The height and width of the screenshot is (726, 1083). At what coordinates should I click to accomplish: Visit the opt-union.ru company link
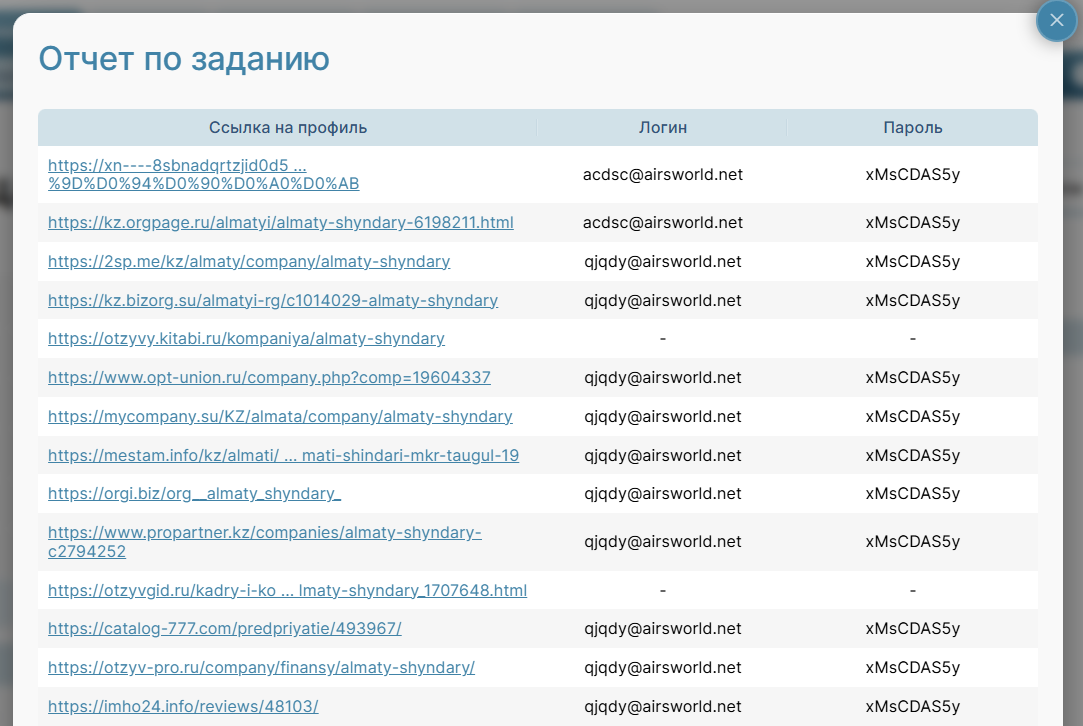pyautogui.click(x=269, y=378)
